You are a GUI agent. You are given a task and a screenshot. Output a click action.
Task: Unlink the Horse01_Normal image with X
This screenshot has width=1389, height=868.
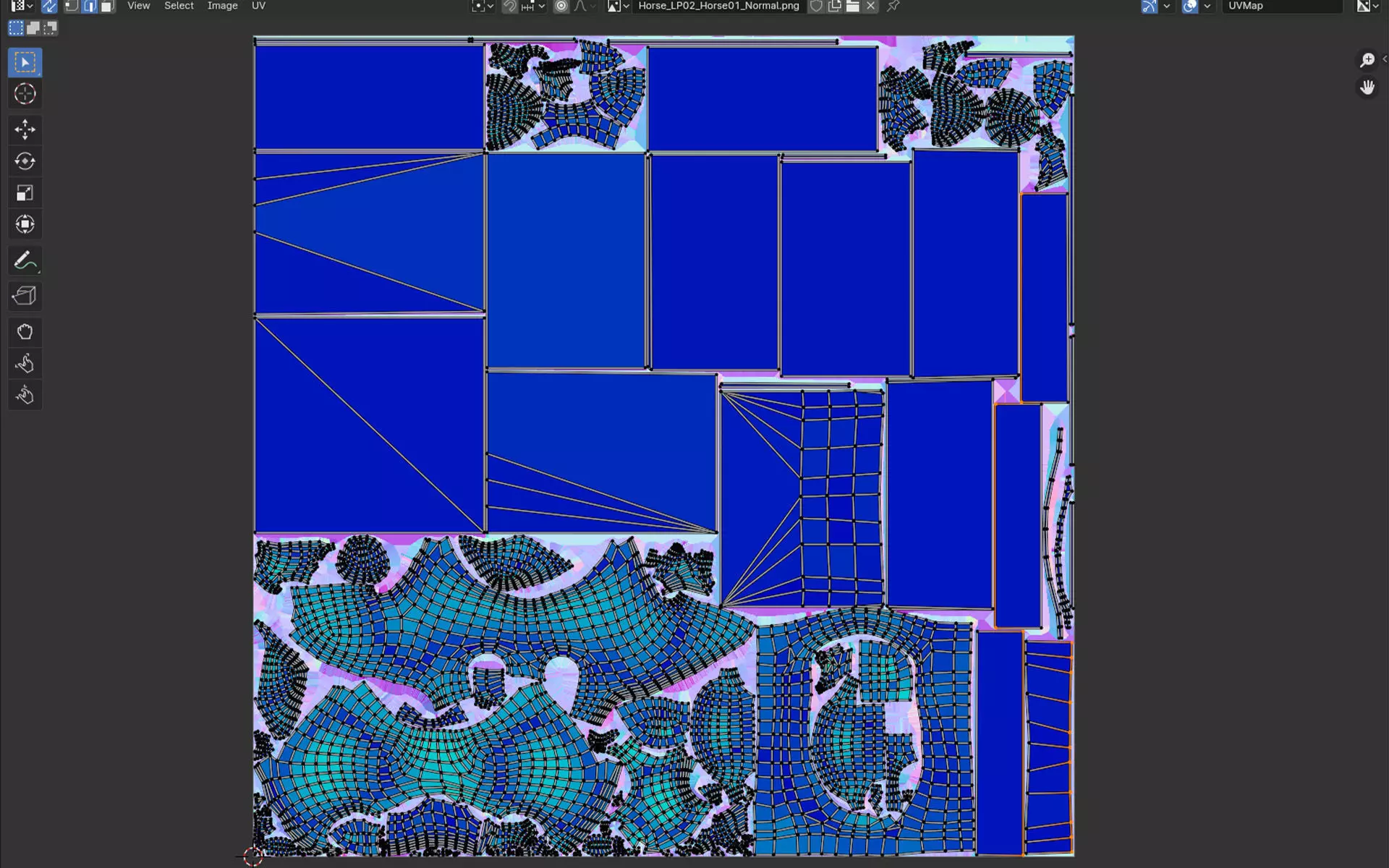pos(871,7)
